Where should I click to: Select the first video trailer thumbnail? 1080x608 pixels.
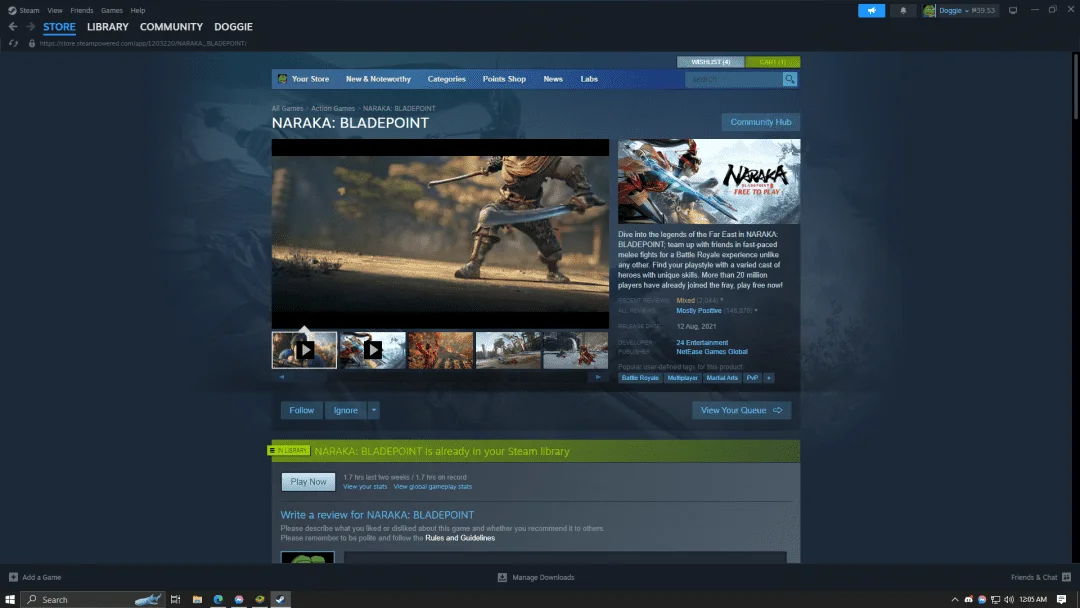304,350
